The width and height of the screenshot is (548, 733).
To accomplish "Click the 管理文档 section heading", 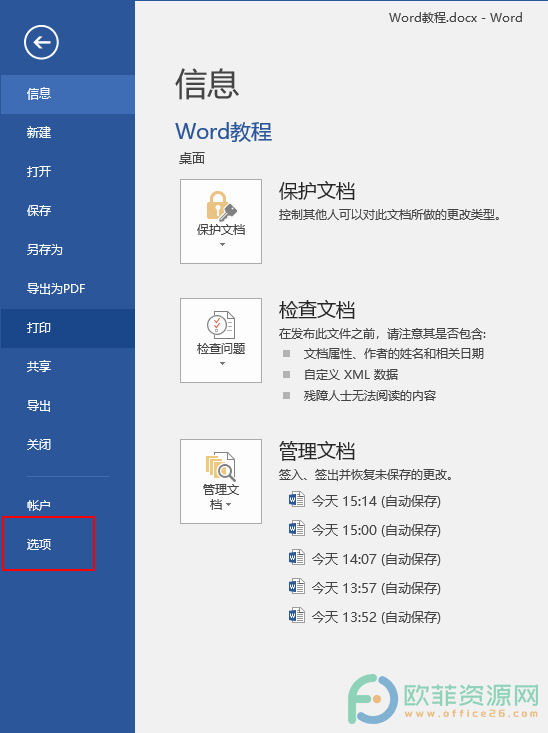I will 317,451.
